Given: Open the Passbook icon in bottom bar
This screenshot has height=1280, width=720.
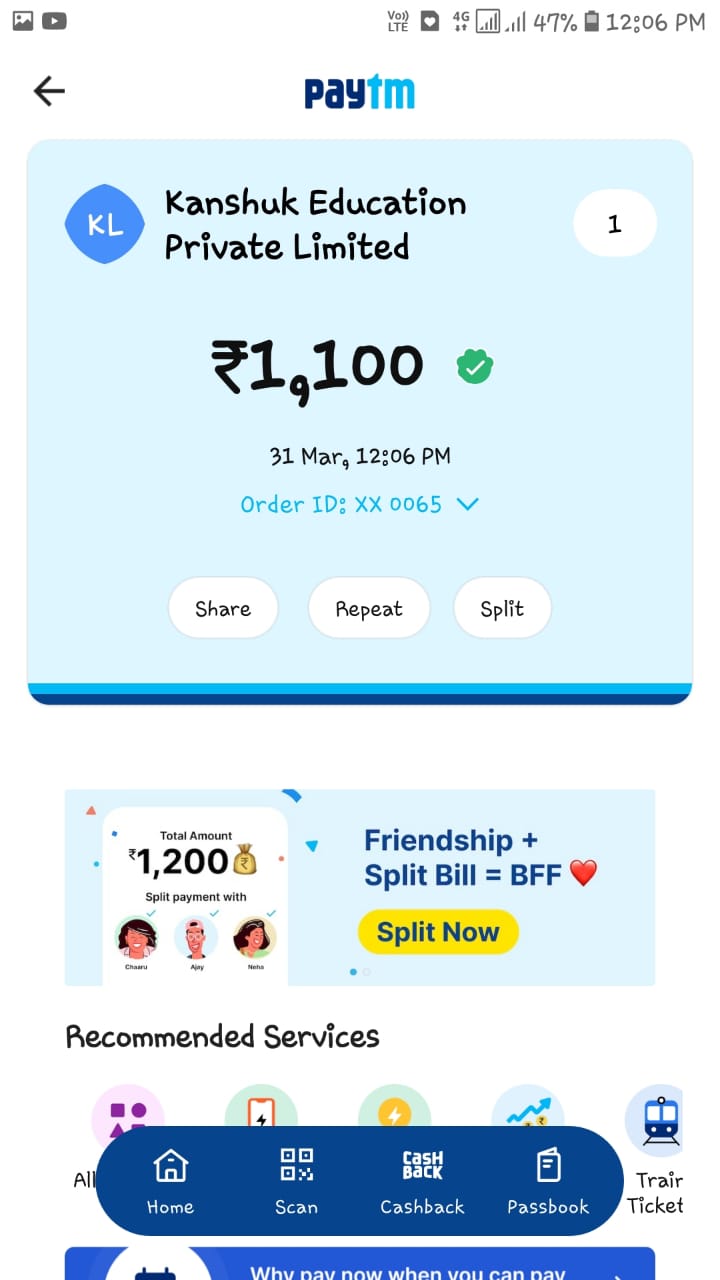Looking at the screenshot, I should (x=548, y=1181).
